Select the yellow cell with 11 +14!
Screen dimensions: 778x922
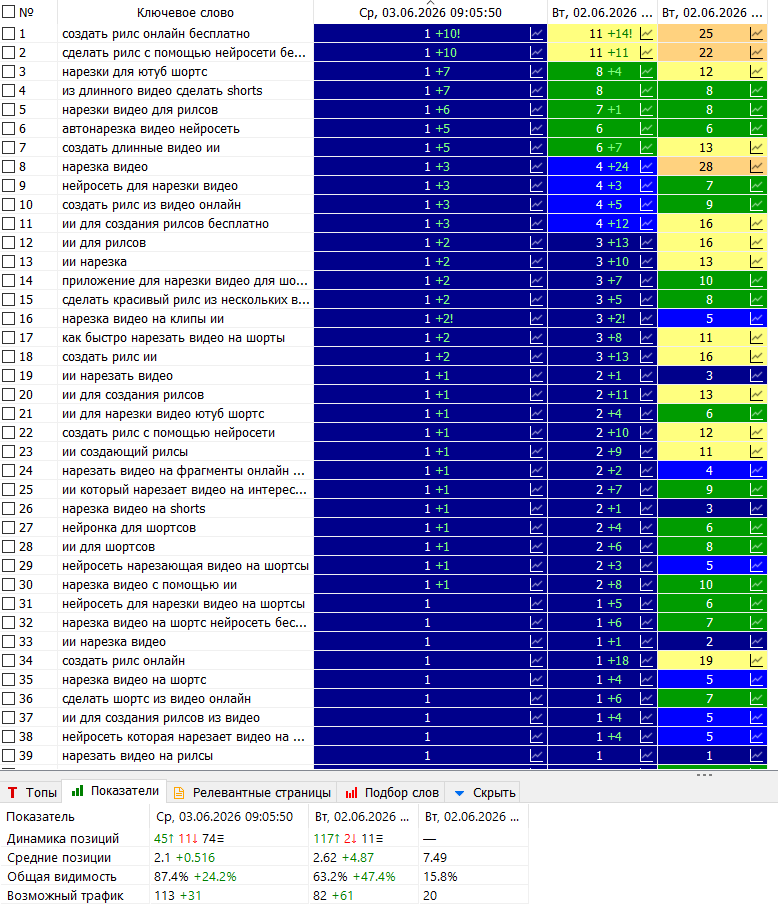tap(603, 34)
